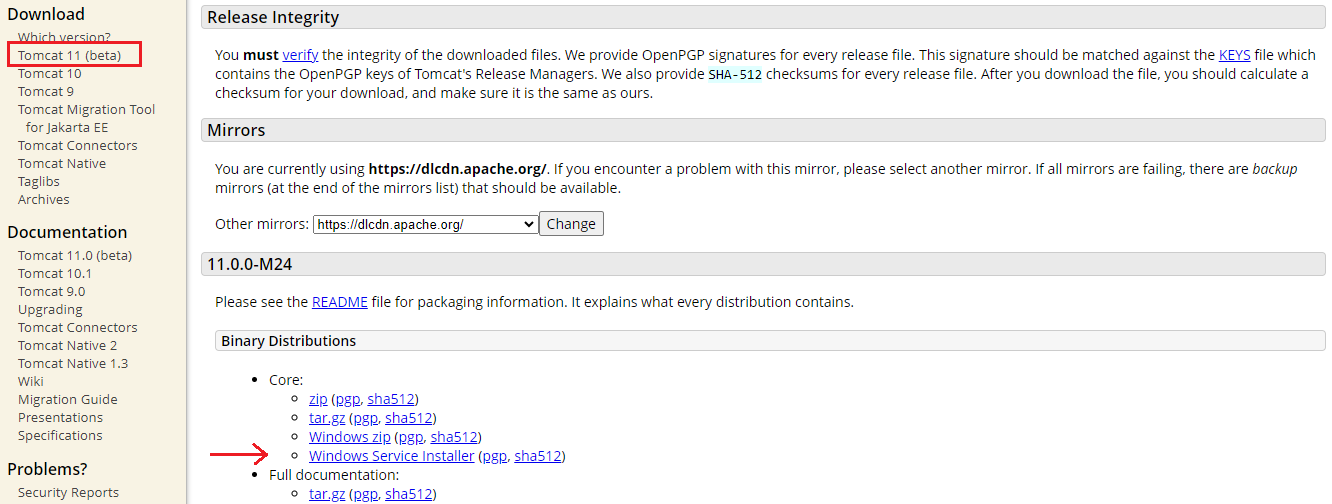
Task: Click the verify integrity link
Action: point(299,55)
